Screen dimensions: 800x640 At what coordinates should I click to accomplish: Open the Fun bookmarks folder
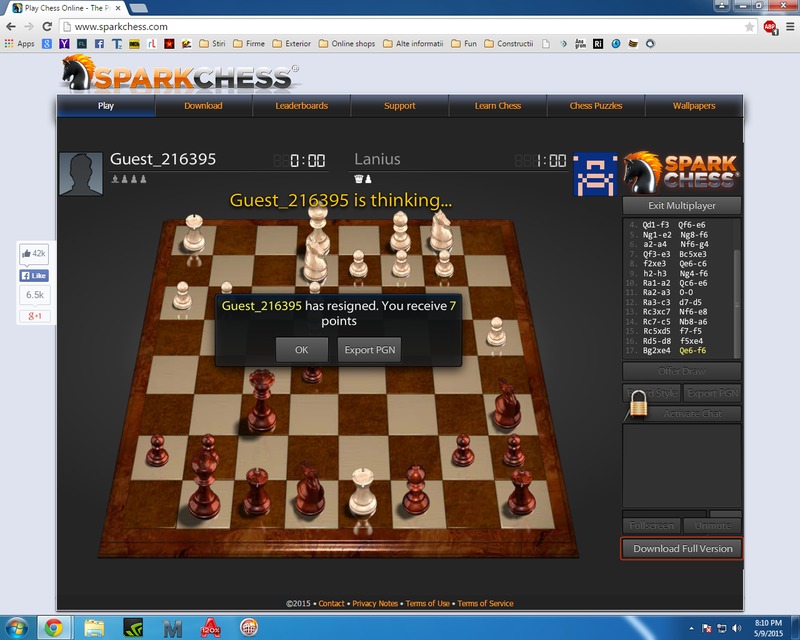(464, 44)
